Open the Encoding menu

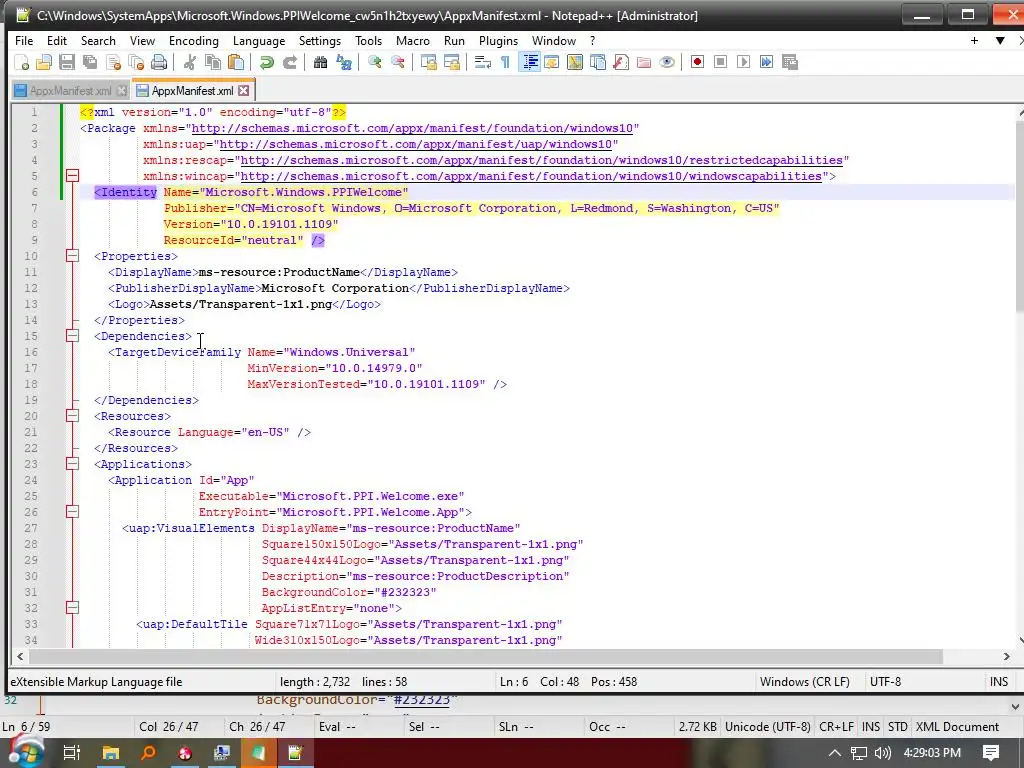[194, 40]
